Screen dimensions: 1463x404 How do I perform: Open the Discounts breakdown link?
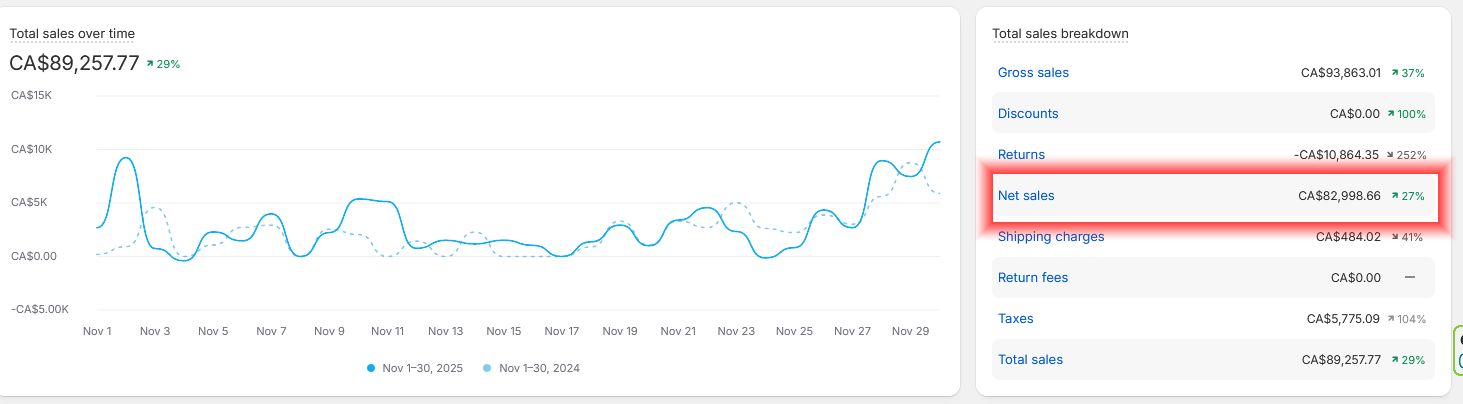tap(1028, 114)
